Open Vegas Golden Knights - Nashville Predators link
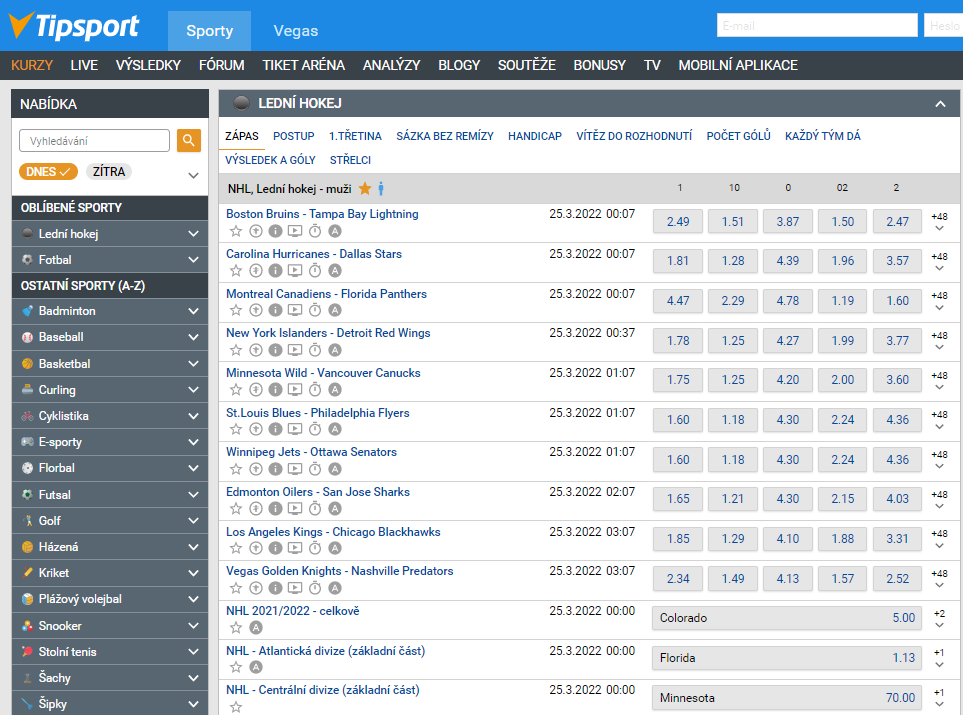 click(340, 571)
